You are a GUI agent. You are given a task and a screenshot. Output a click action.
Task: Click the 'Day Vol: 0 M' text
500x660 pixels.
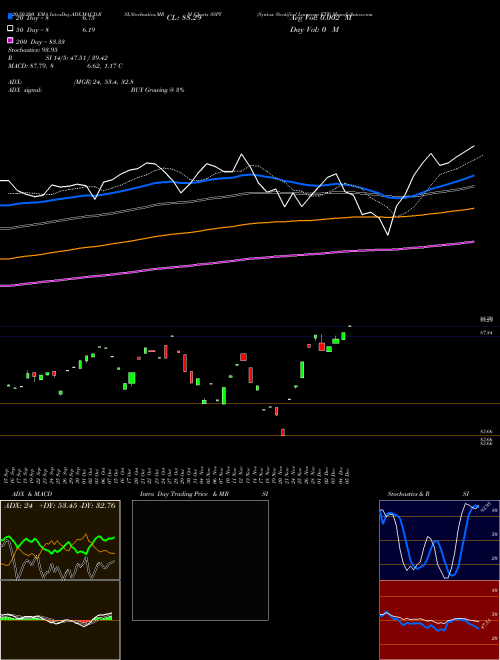(x=314, y=30)
